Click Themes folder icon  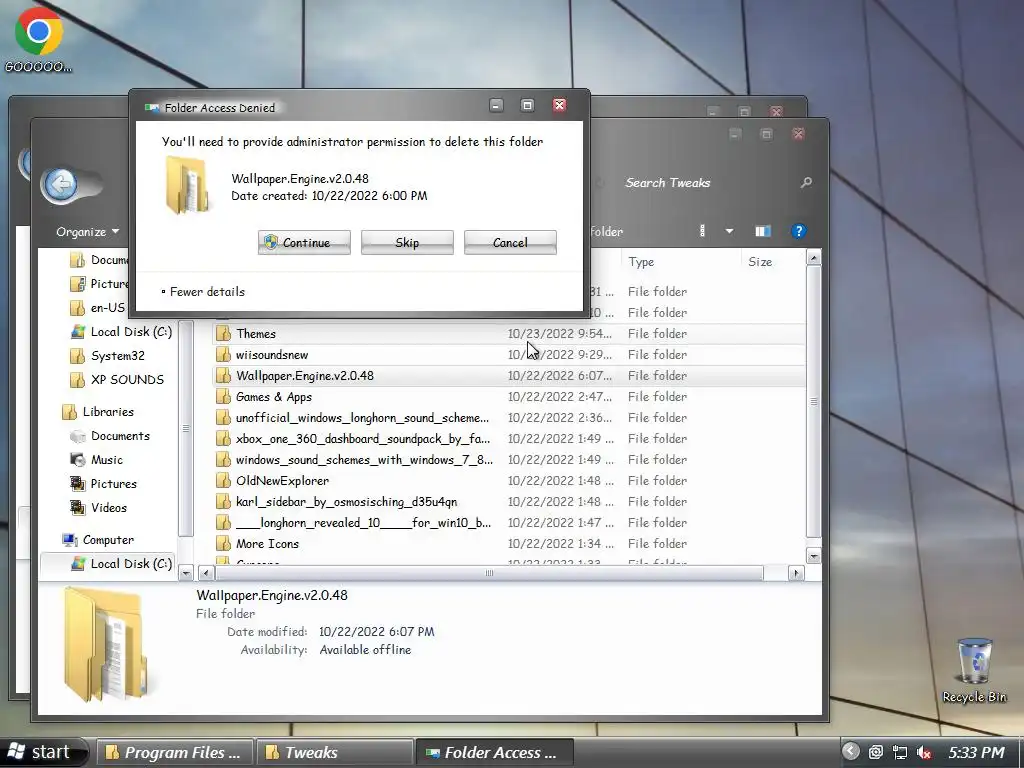(x=223, y=334)
